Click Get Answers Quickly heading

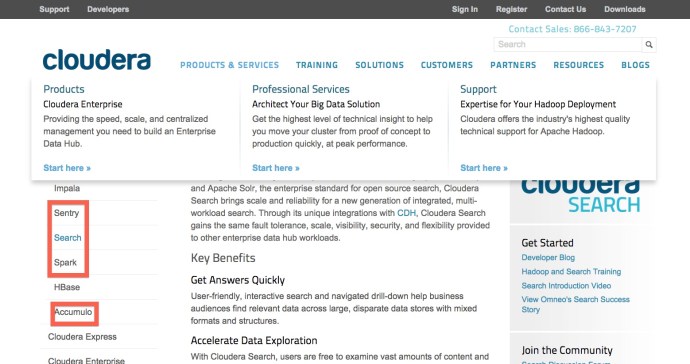click(238, 280)
